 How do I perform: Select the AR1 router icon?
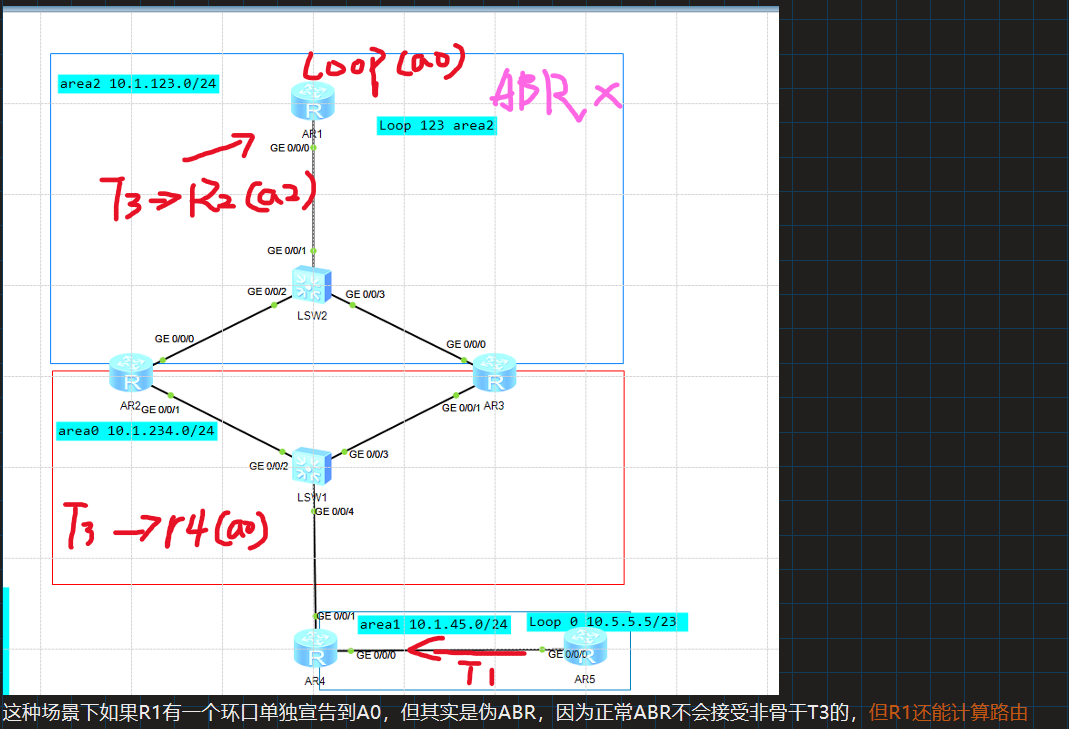pos(312,101)
